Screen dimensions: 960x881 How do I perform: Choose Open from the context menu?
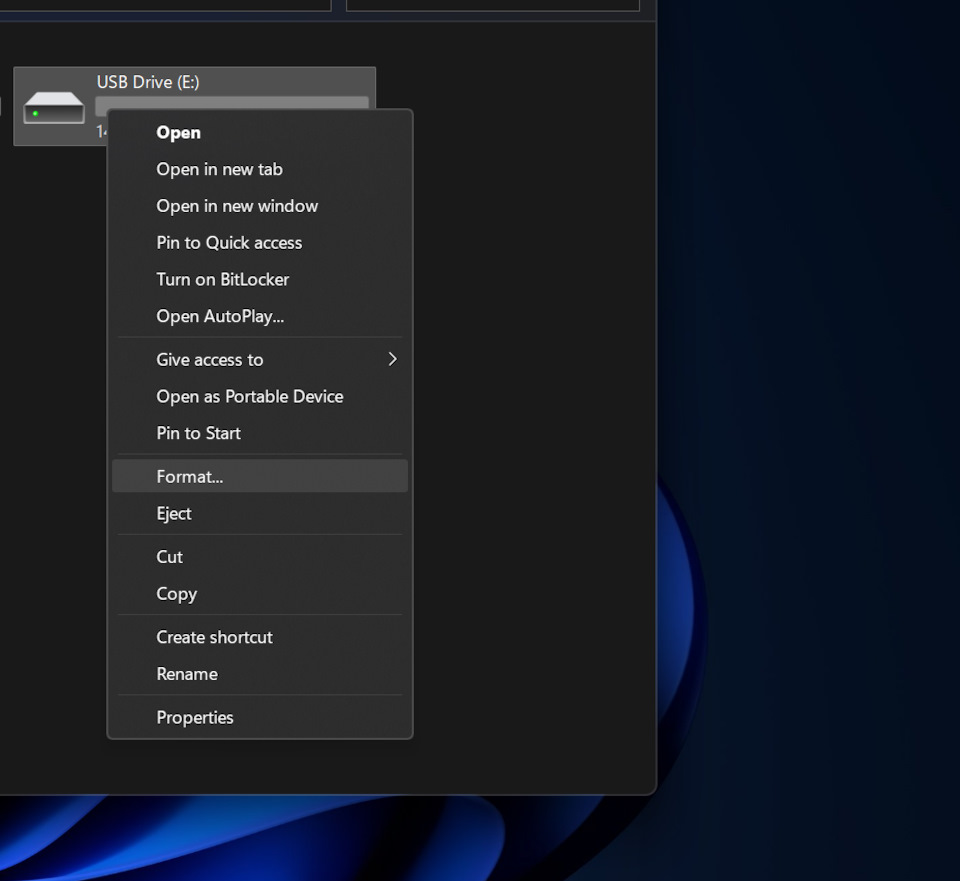pos(260,132)
